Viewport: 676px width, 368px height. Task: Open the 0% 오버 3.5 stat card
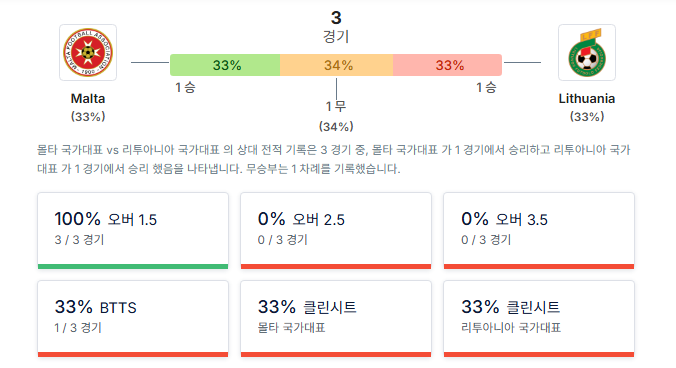click(x=539, y=231)
